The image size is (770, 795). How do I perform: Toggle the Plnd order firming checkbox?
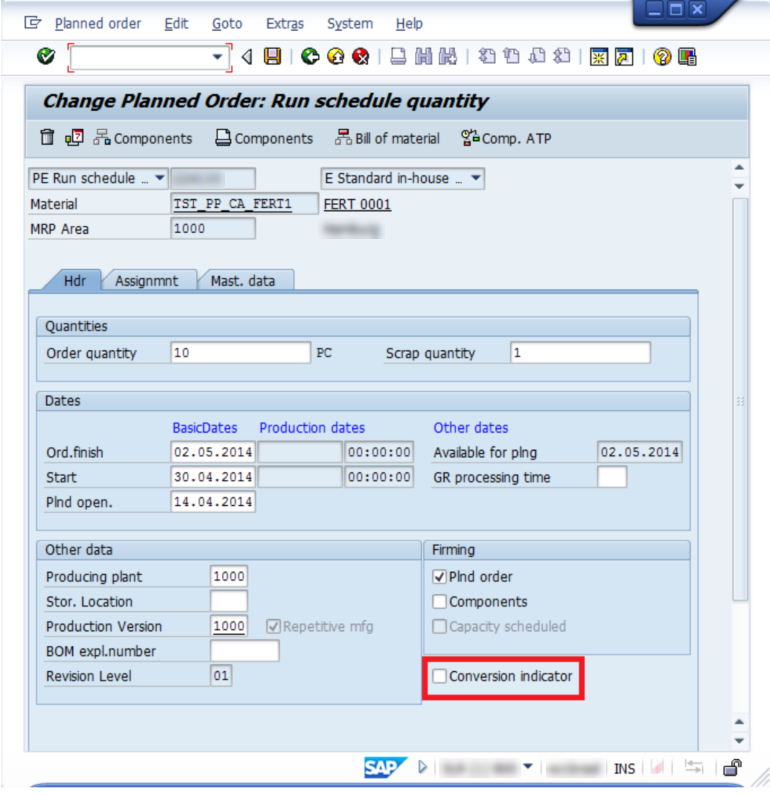point(439,576)
